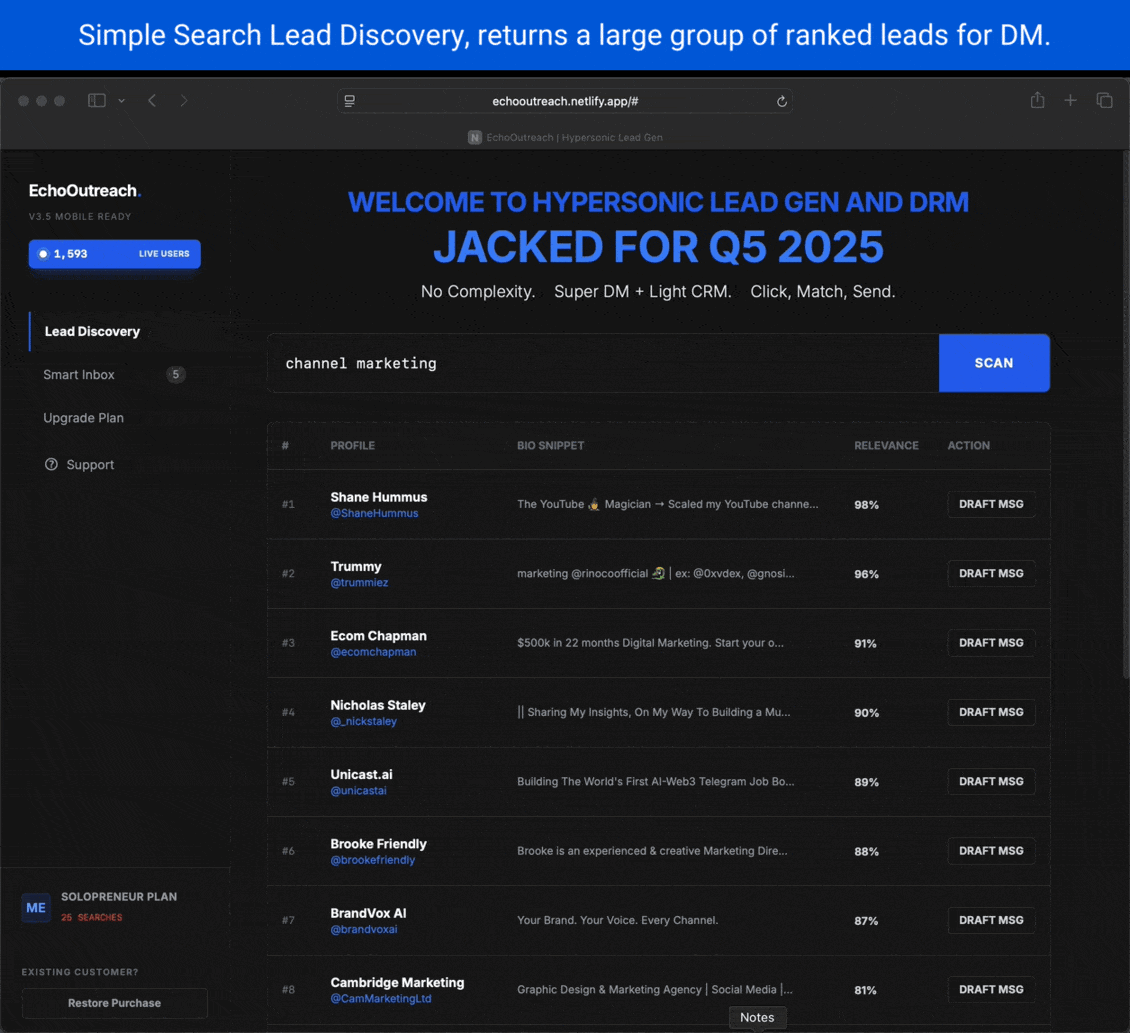Open the @CamMarketingLtd profile handle
This screenshot has width=1130, height=1033.
pyautogui.click(x=381, y=998)
